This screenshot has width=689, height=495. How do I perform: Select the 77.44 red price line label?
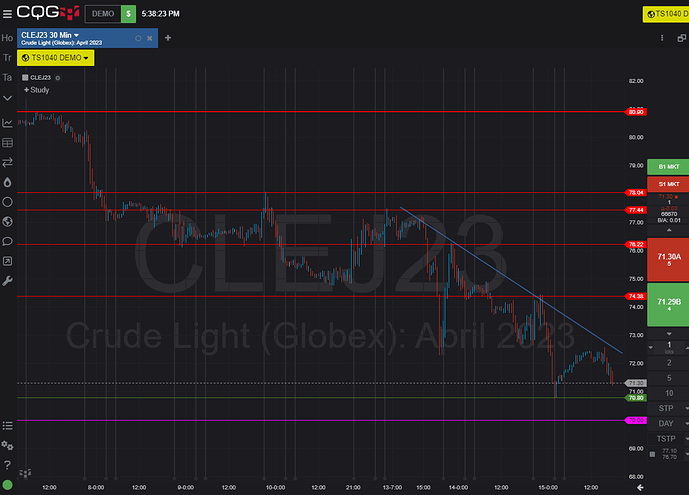coord(635,210)
